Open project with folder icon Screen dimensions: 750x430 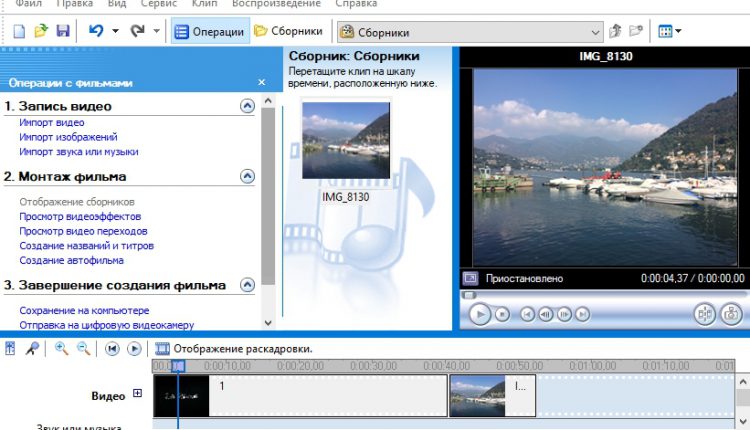(x=41, y=32)
